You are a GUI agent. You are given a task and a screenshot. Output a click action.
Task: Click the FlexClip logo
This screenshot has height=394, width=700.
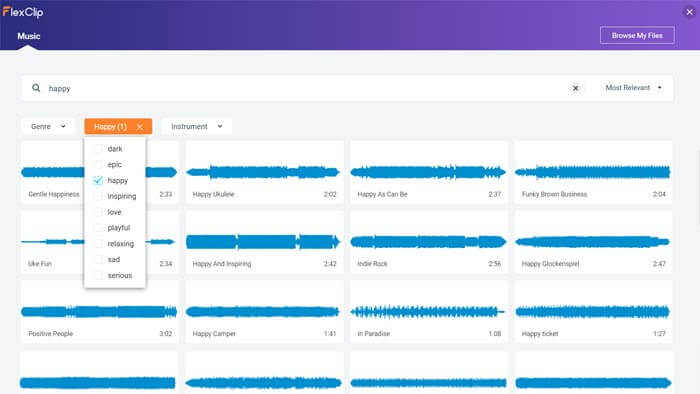(x=23, y=12)
